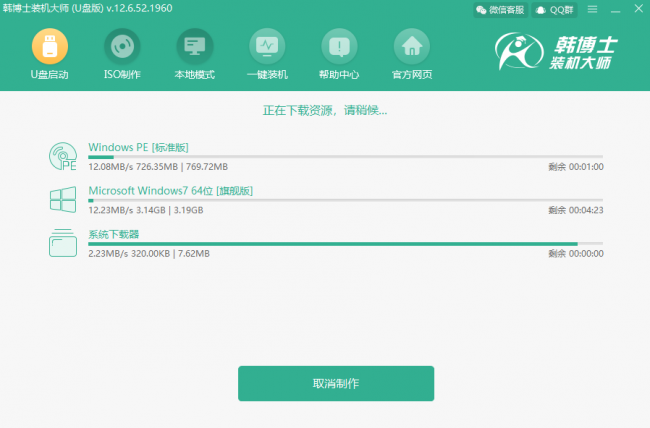This screenshot has width=650, height=428.
Task: Join the QQ群 group
Action: coord(554,10)
